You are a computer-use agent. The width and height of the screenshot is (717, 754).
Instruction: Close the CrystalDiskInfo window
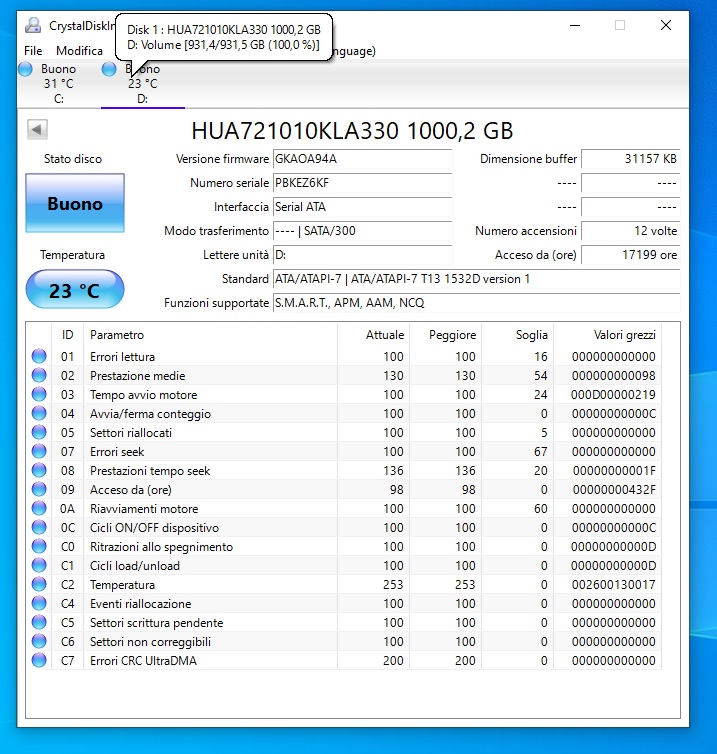click(666, 25)
